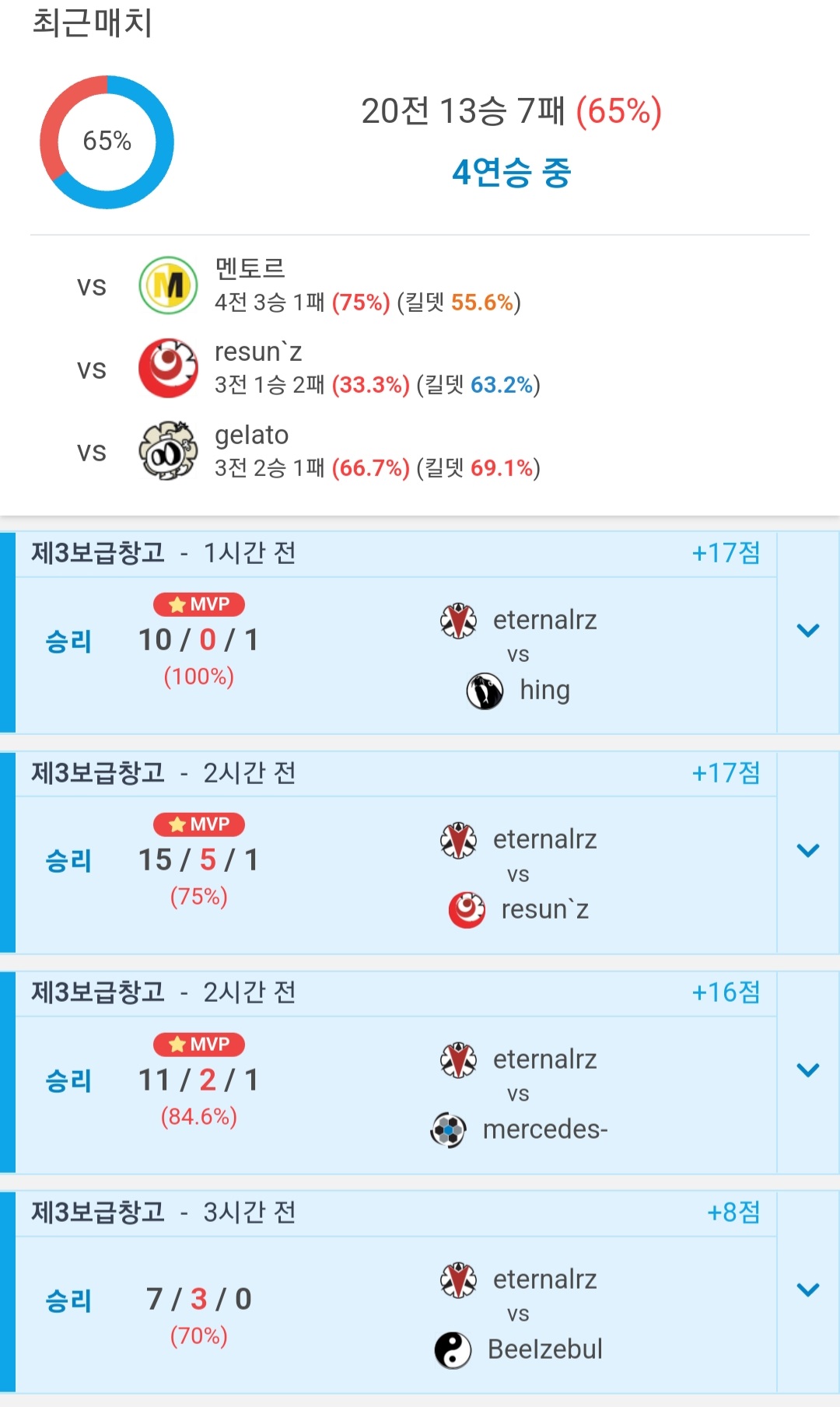The image size is (840, 1407).
Task: Click eternalrz emblem in the first match
Action: pyautogui.click(x=459, y=621)
